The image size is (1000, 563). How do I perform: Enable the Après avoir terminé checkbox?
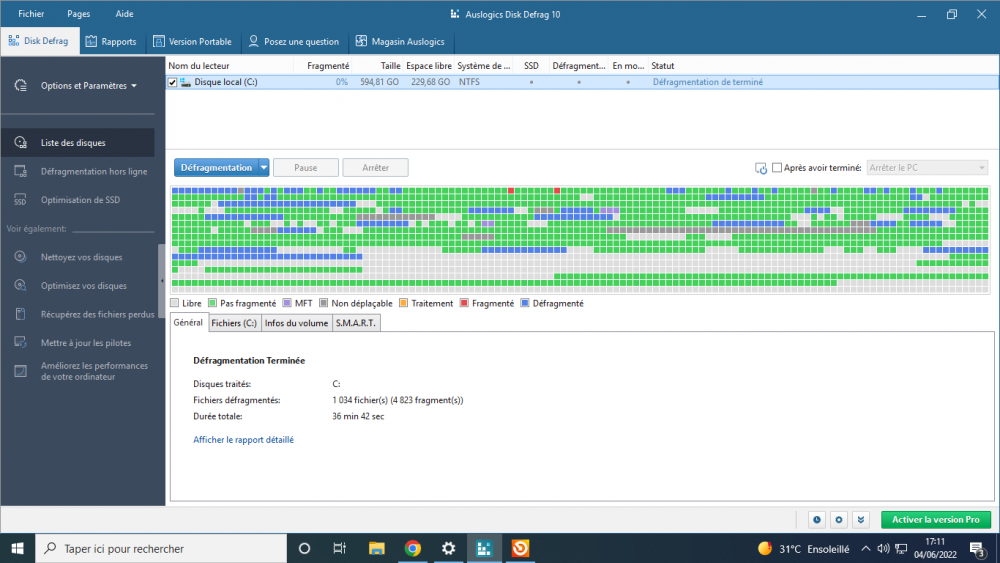click(x=777, y=168)
